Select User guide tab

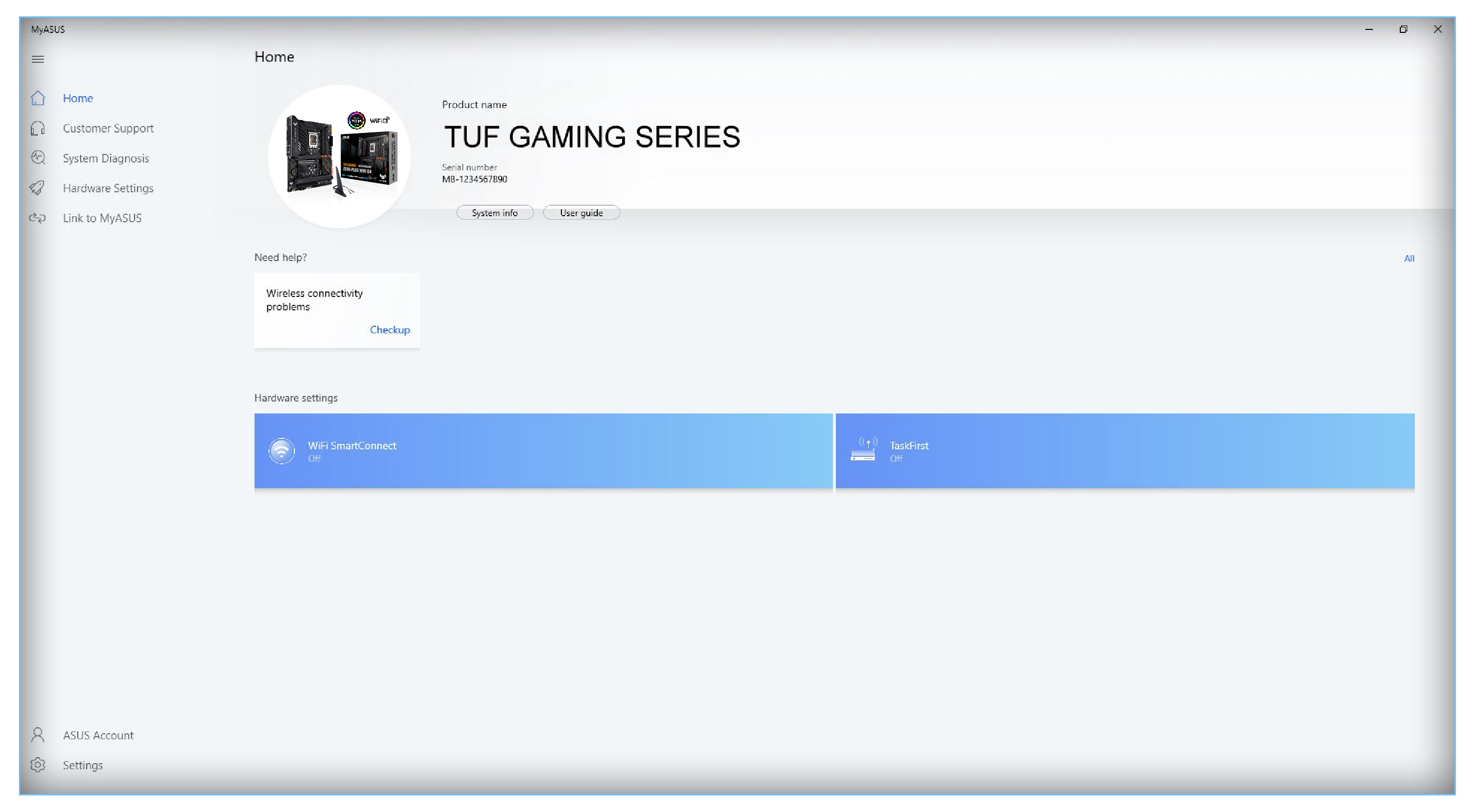[582, 213]
